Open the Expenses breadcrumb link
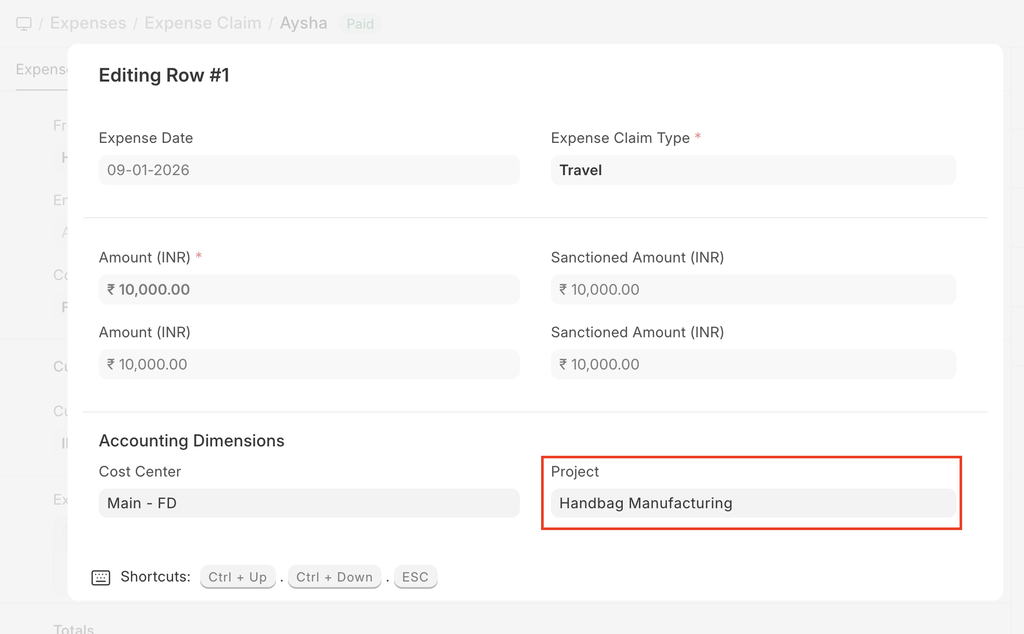 point(88,23)
